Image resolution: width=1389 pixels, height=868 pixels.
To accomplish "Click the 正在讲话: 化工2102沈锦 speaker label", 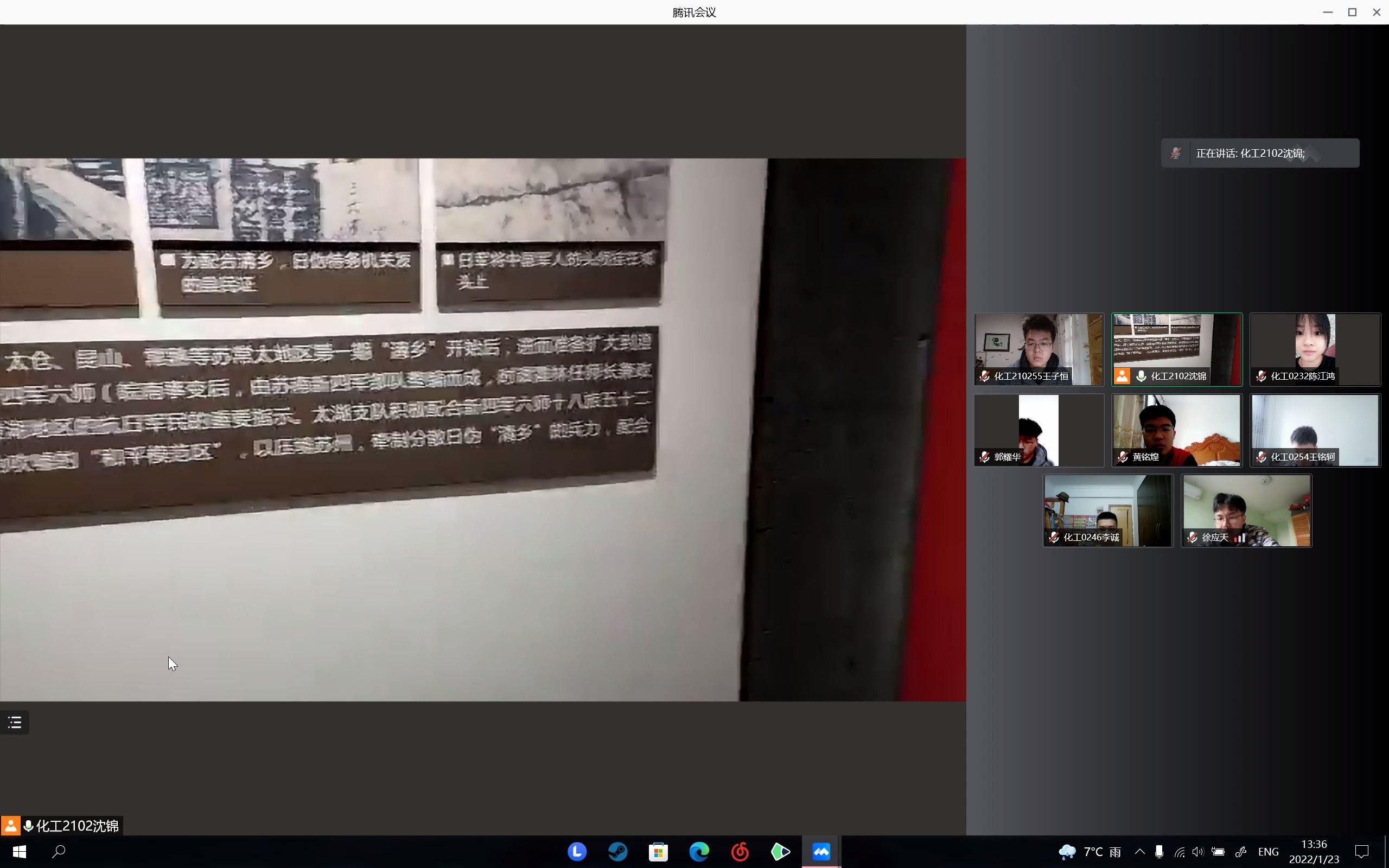I will tap(1250, 154).
